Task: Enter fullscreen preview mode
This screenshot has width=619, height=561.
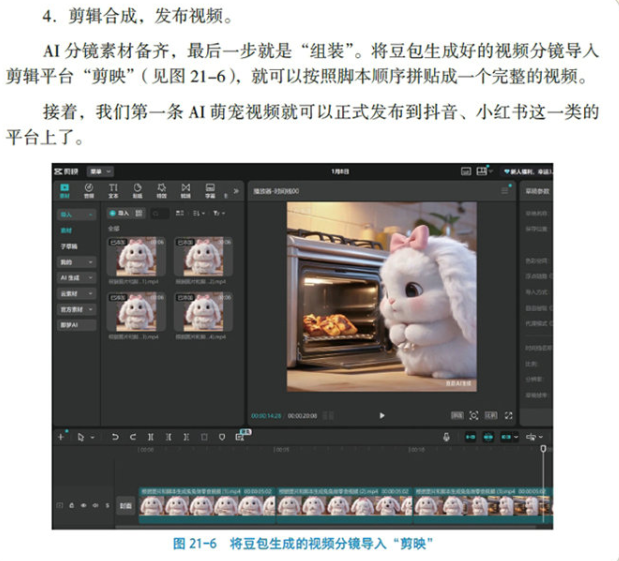Action: click(508, 415)
